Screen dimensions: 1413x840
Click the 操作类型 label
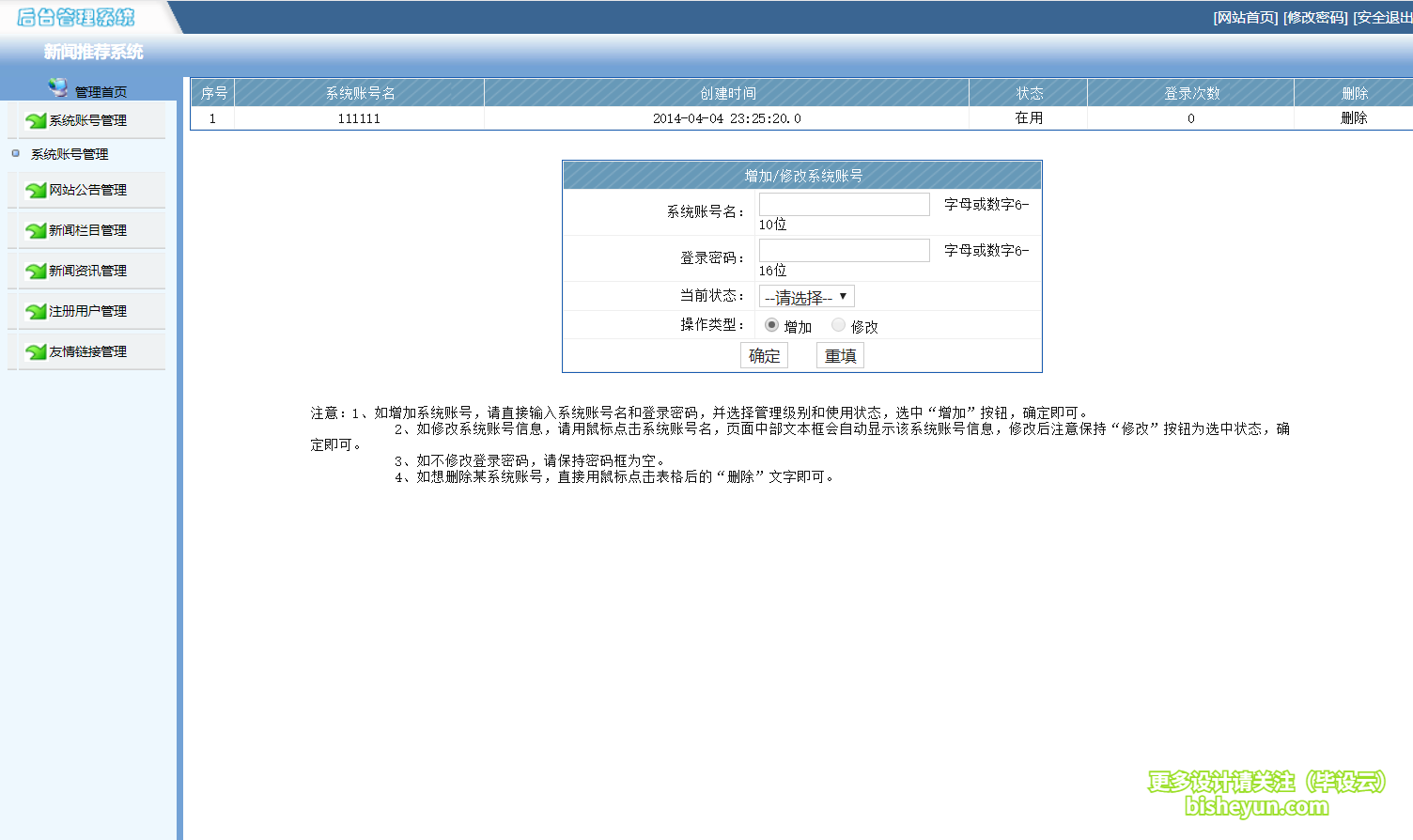click(712, 324)
